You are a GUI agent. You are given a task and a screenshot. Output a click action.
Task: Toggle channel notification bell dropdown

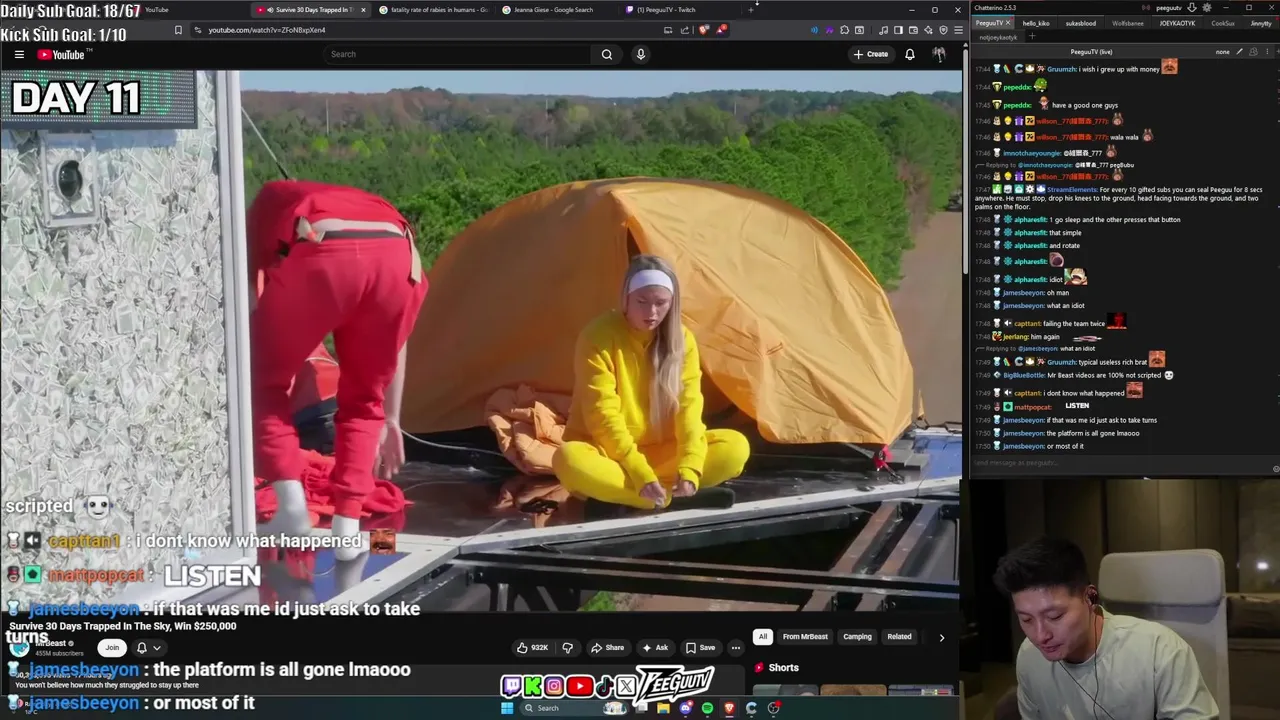[x=148, y=647]
